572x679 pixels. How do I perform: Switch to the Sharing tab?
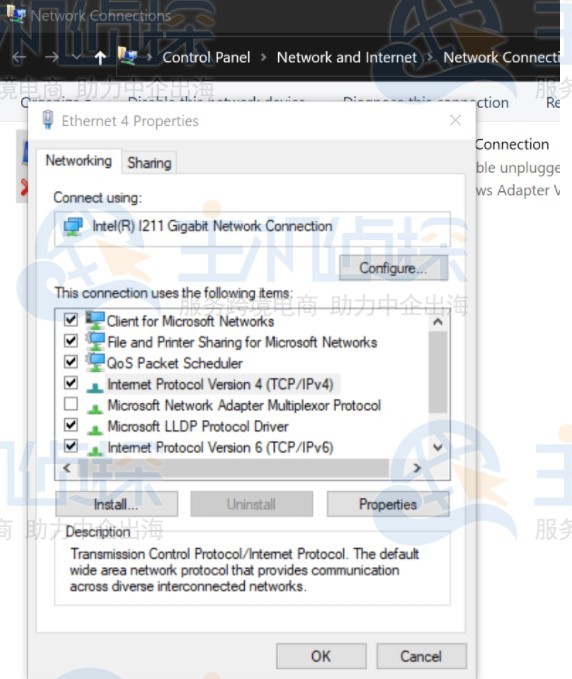point(149,163)
